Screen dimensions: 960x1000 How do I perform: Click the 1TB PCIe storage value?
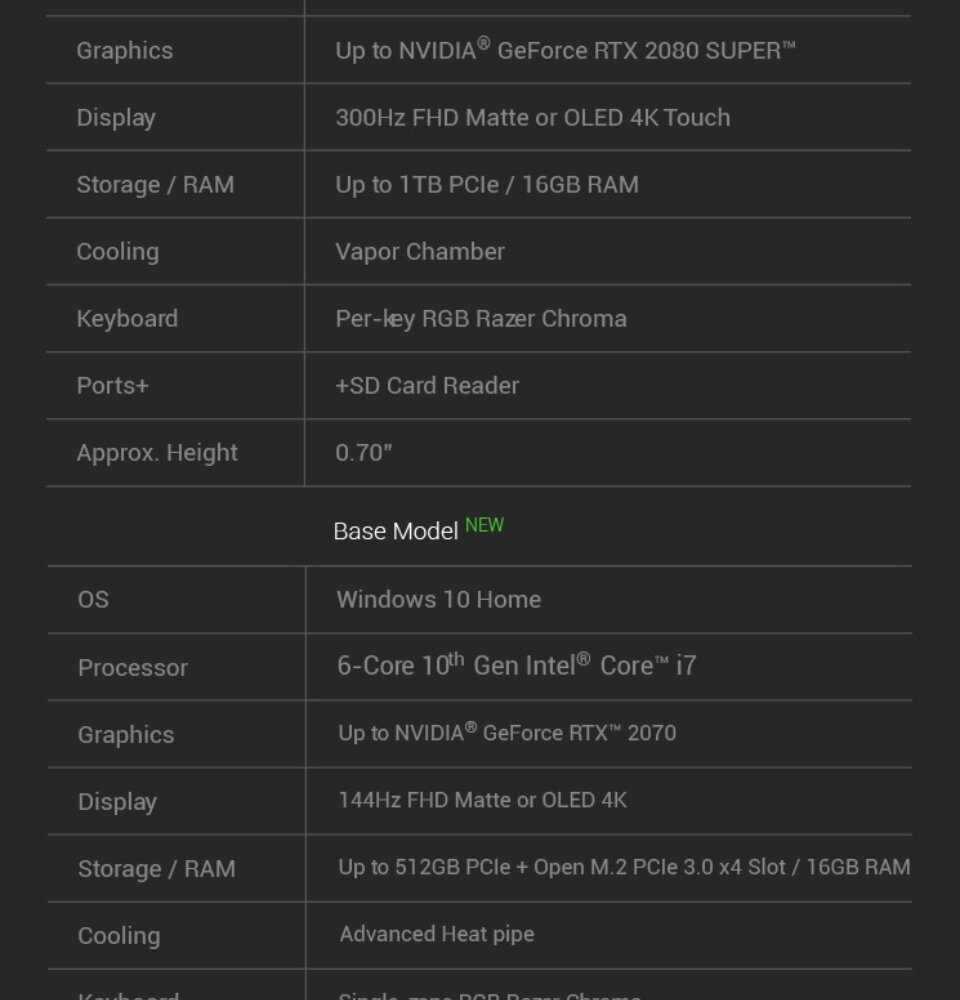[486, 184]
